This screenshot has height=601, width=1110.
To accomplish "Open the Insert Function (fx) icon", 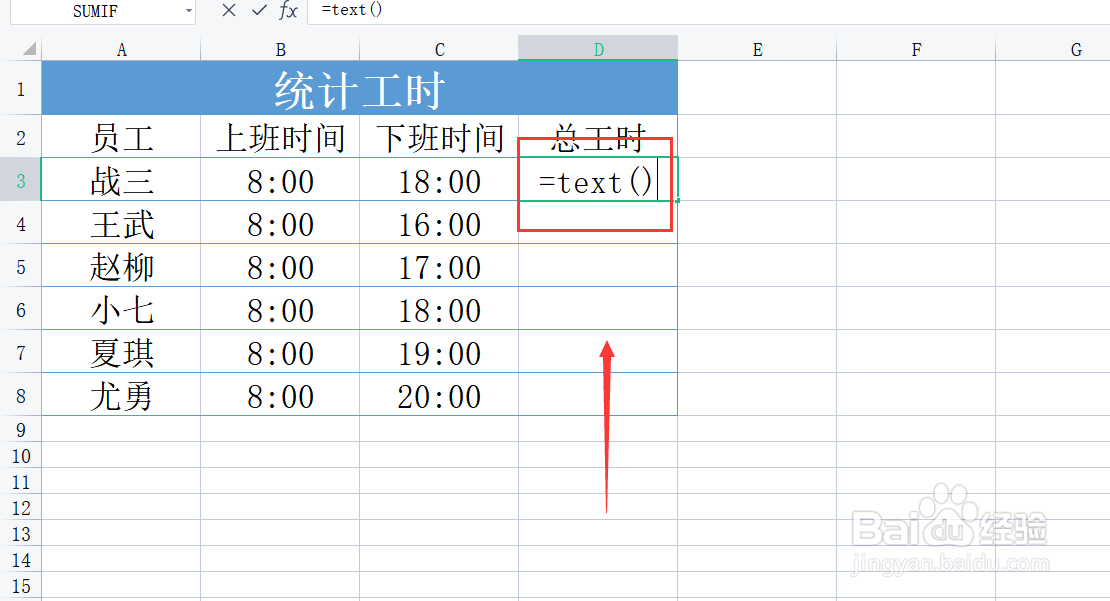I will click(287, 11).
